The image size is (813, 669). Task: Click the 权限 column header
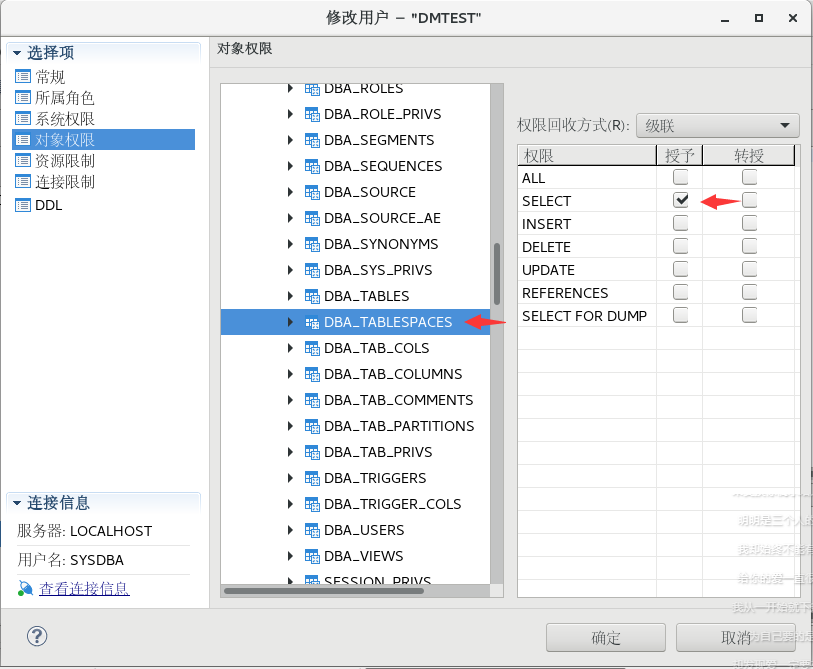587,156
